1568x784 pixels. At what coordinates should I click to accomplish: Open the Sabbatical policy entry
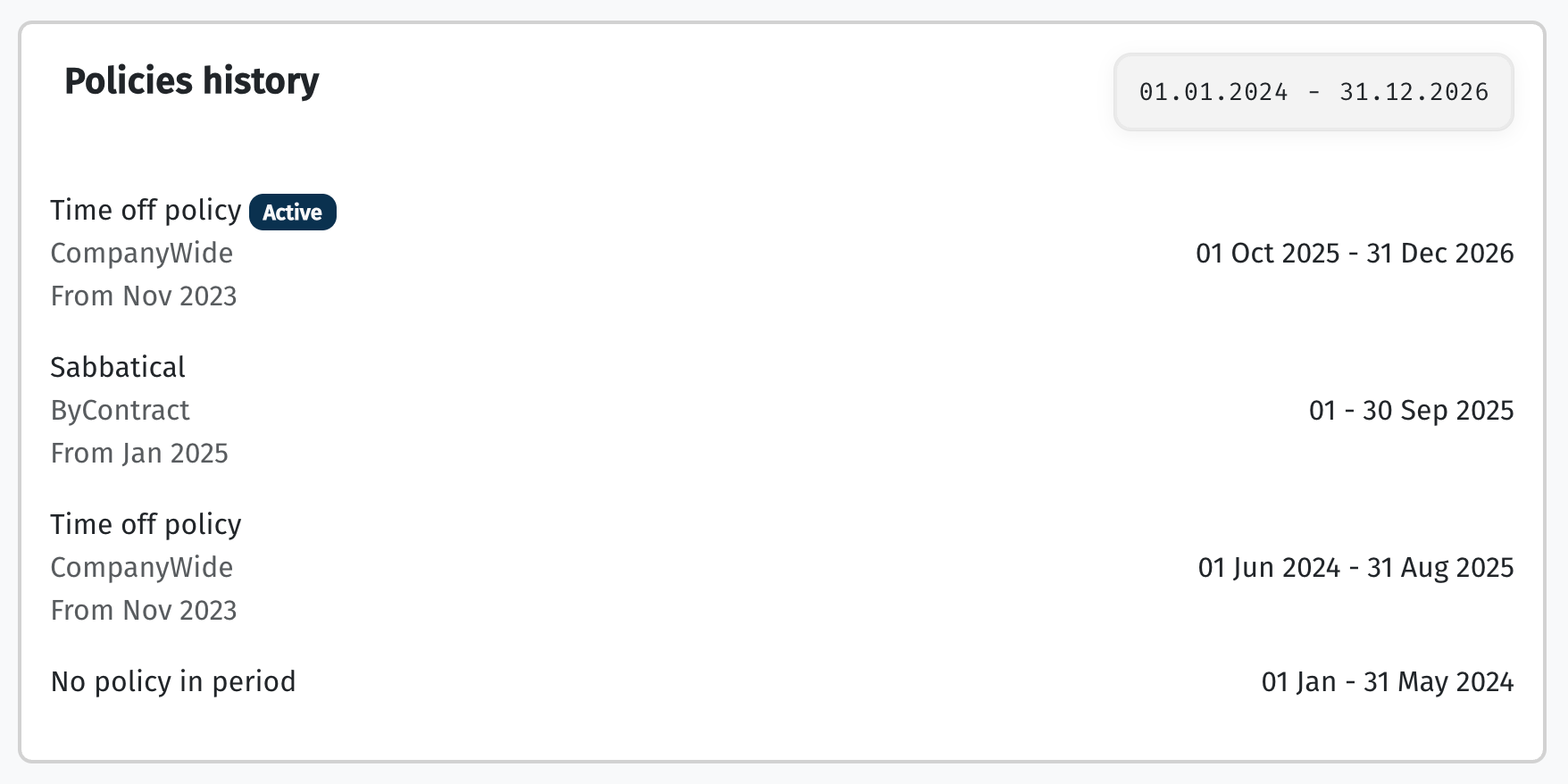pyautogui.click(x=117, y=367)
